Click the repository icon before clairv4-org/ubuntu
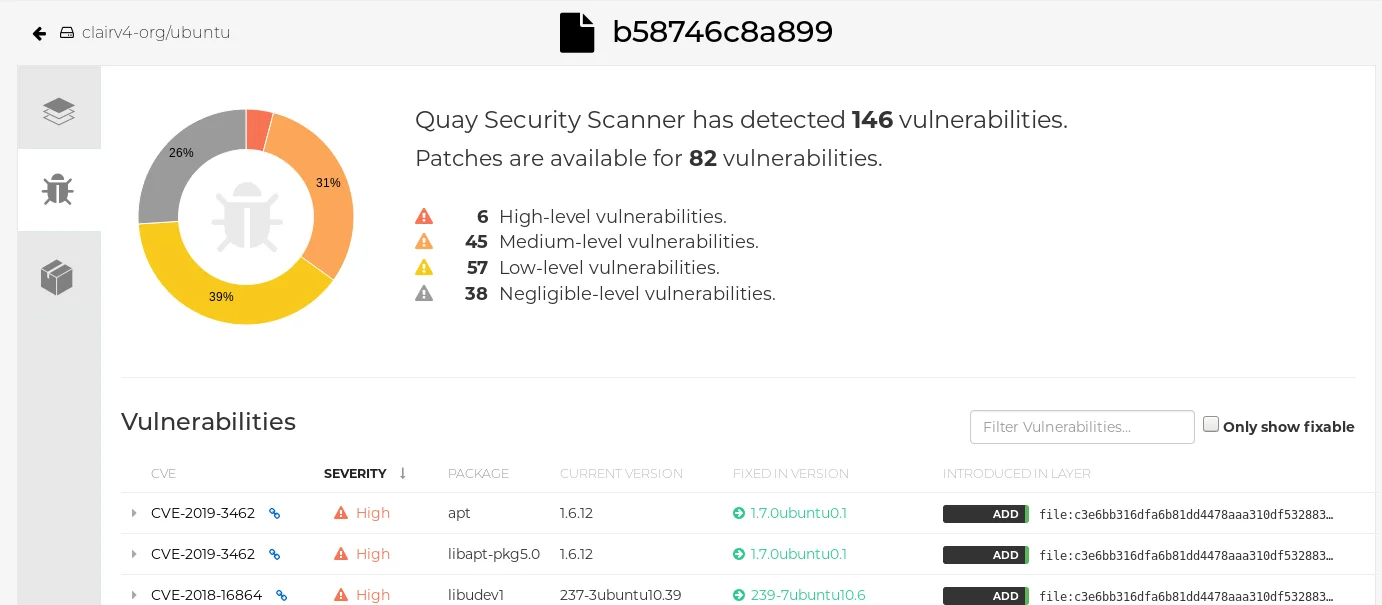This screenshot has width=1382, height=605. [x=66, y=32]
